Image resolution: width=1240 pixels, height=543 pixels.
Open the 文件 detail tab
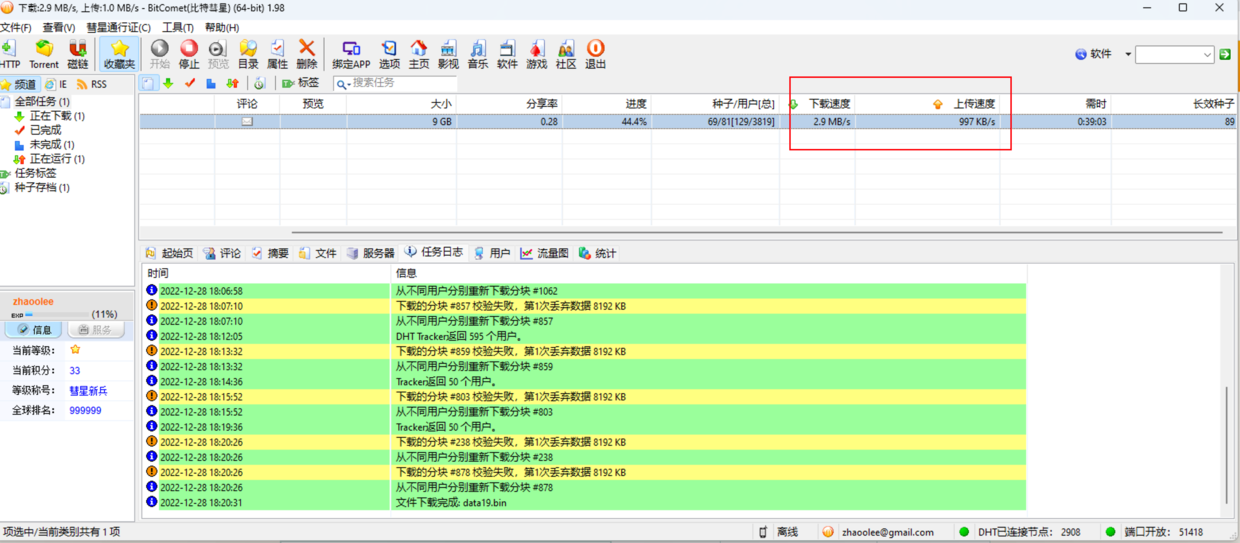click(318, 253)
